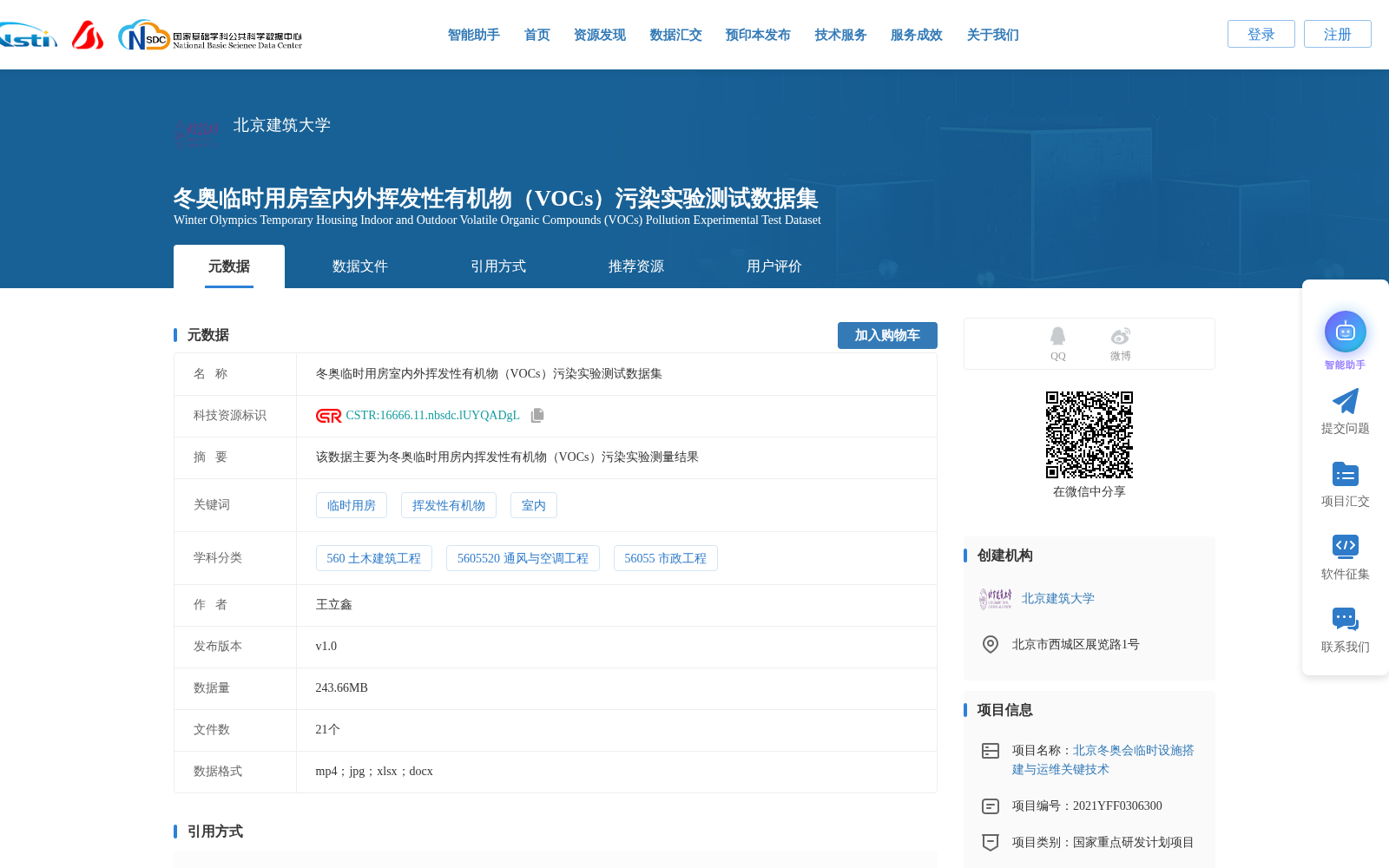Click the project name card icon
Viewport: 1389px width, 868px height.
click(990, 751)
